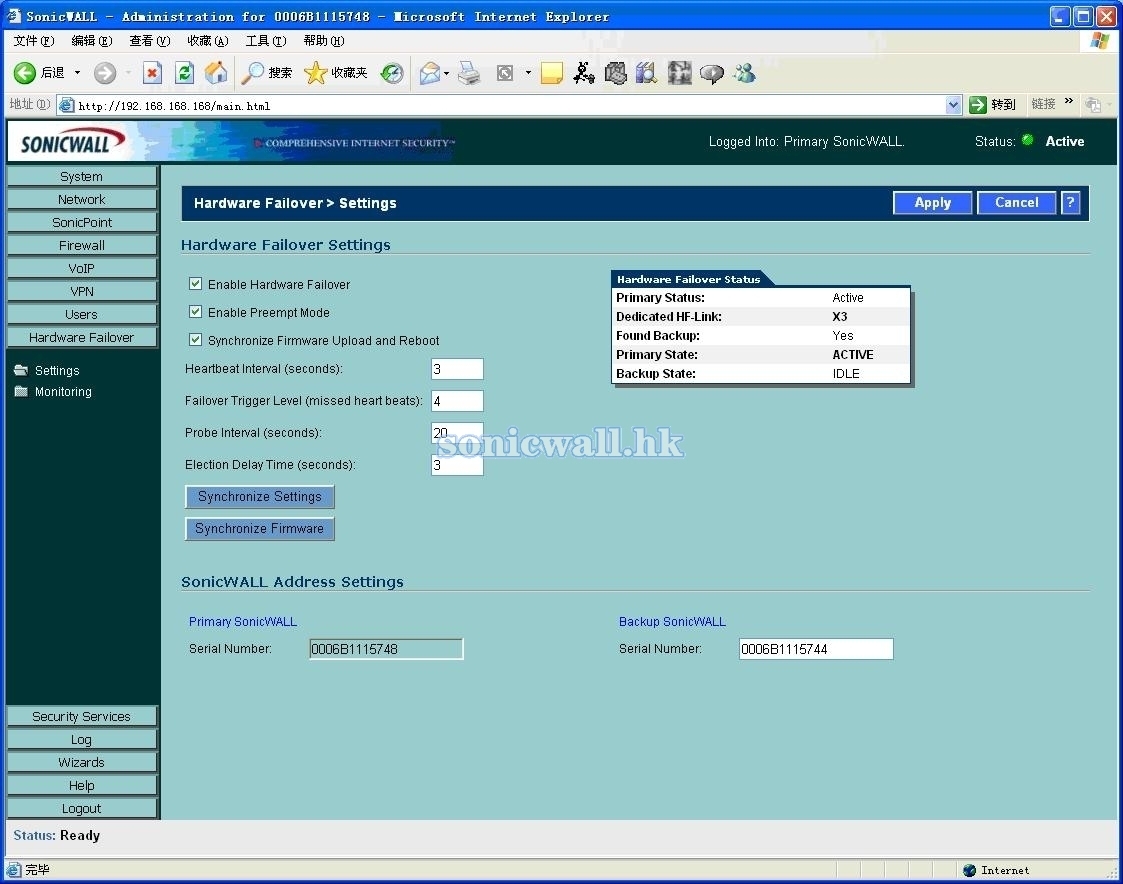Open Back button history dropdown arrow

(77, 72)
